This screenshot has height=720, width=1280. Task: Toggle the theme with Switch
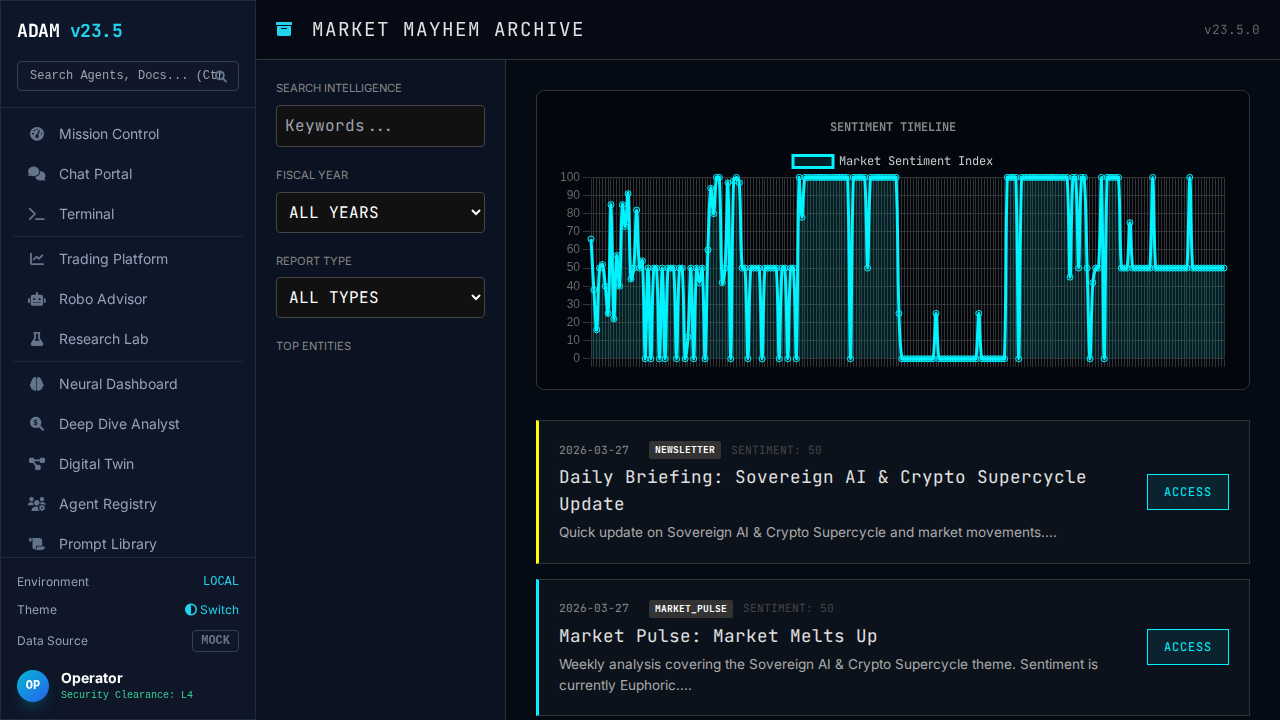point(212,610)
